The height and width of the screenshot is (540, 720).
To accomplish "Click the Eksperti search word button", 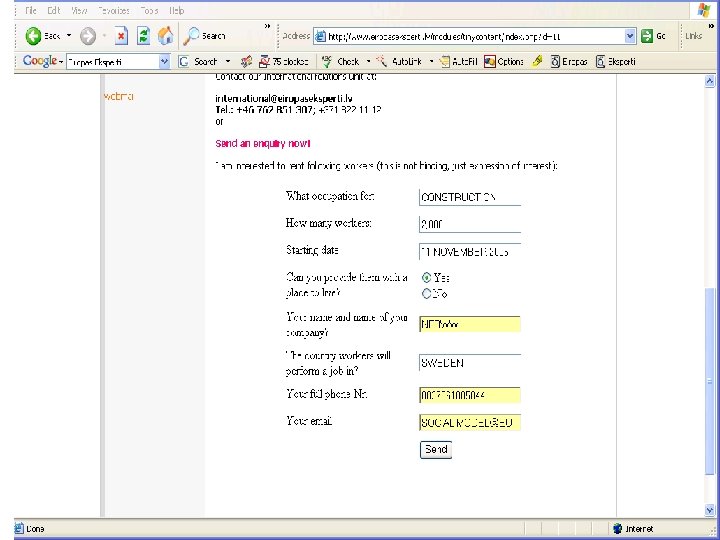I will (615, 62).
